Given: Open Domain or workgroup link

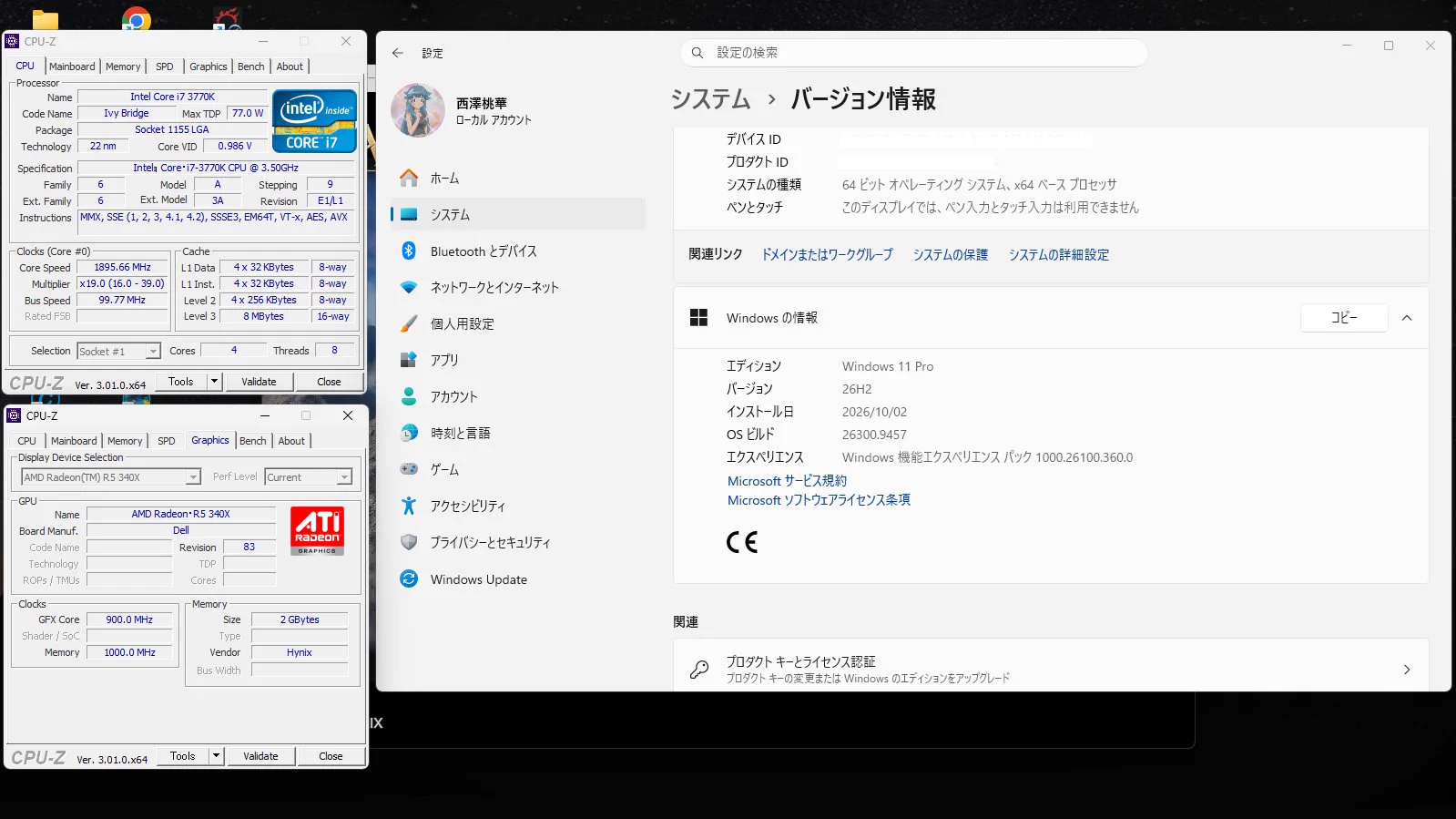Looking at the screenshot, I should coord(827,255).
